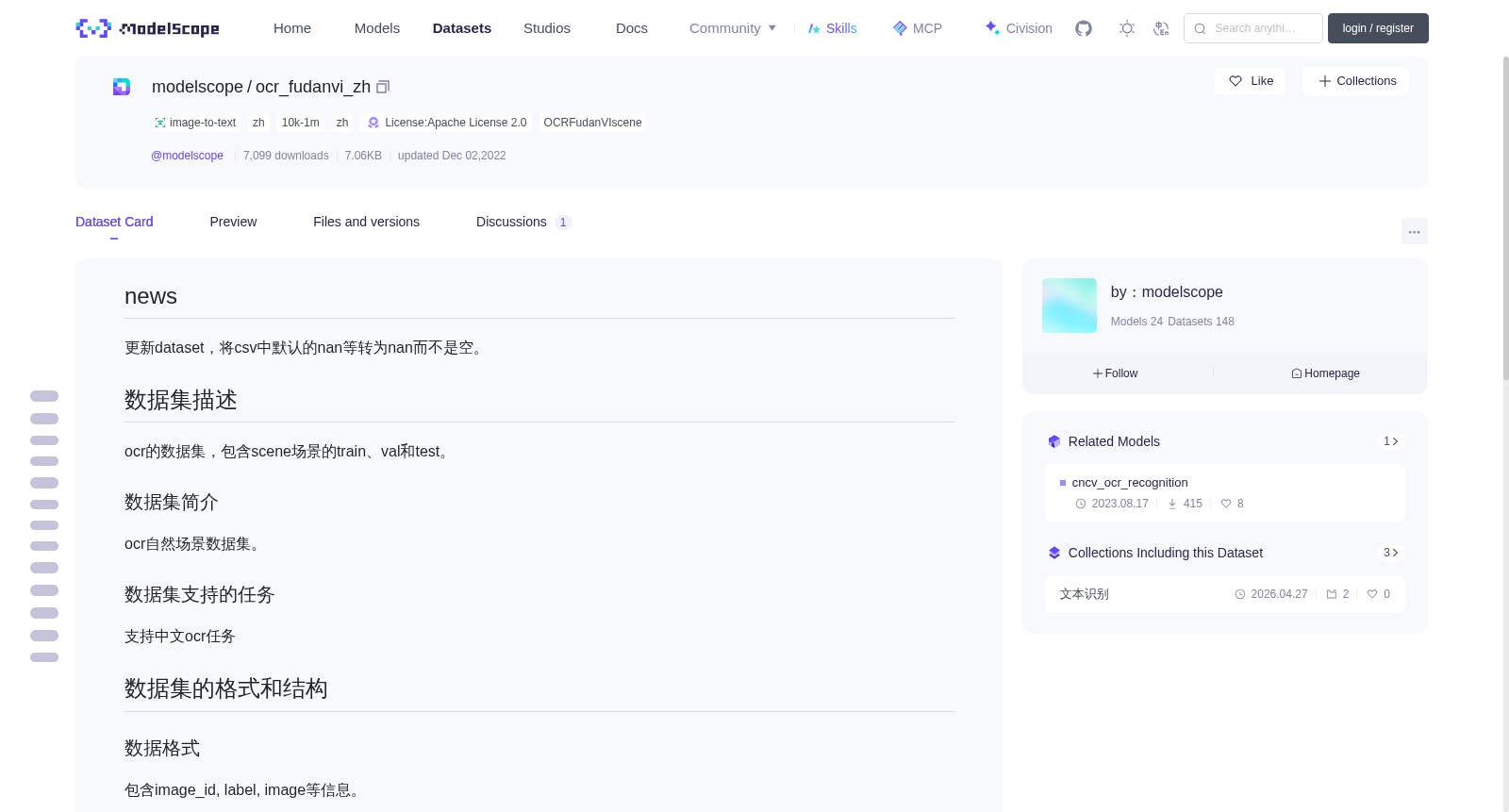
Task: Click the discussions count badge '1'
Action: click(x=563, y=223)
